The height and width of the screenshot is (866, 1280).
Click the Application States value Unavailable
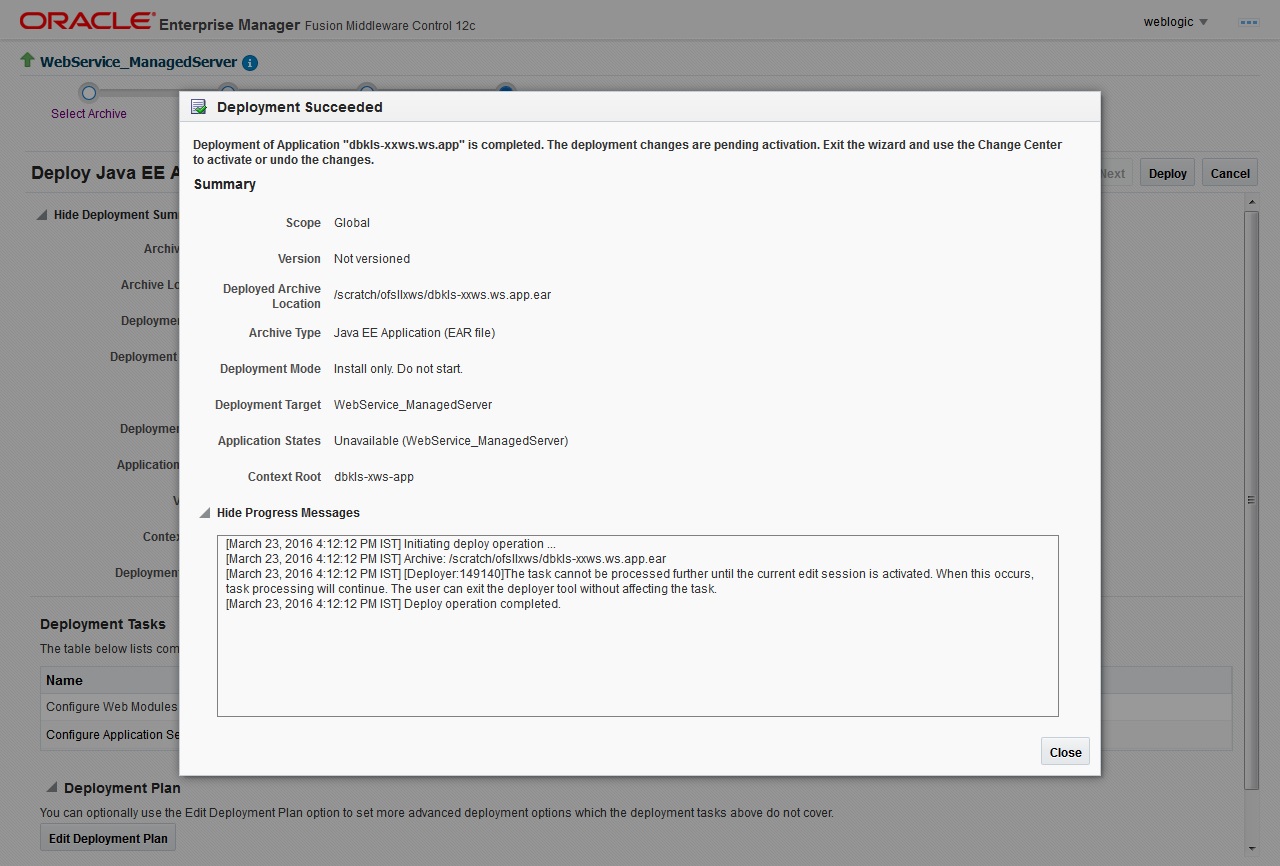coord(451,441)
